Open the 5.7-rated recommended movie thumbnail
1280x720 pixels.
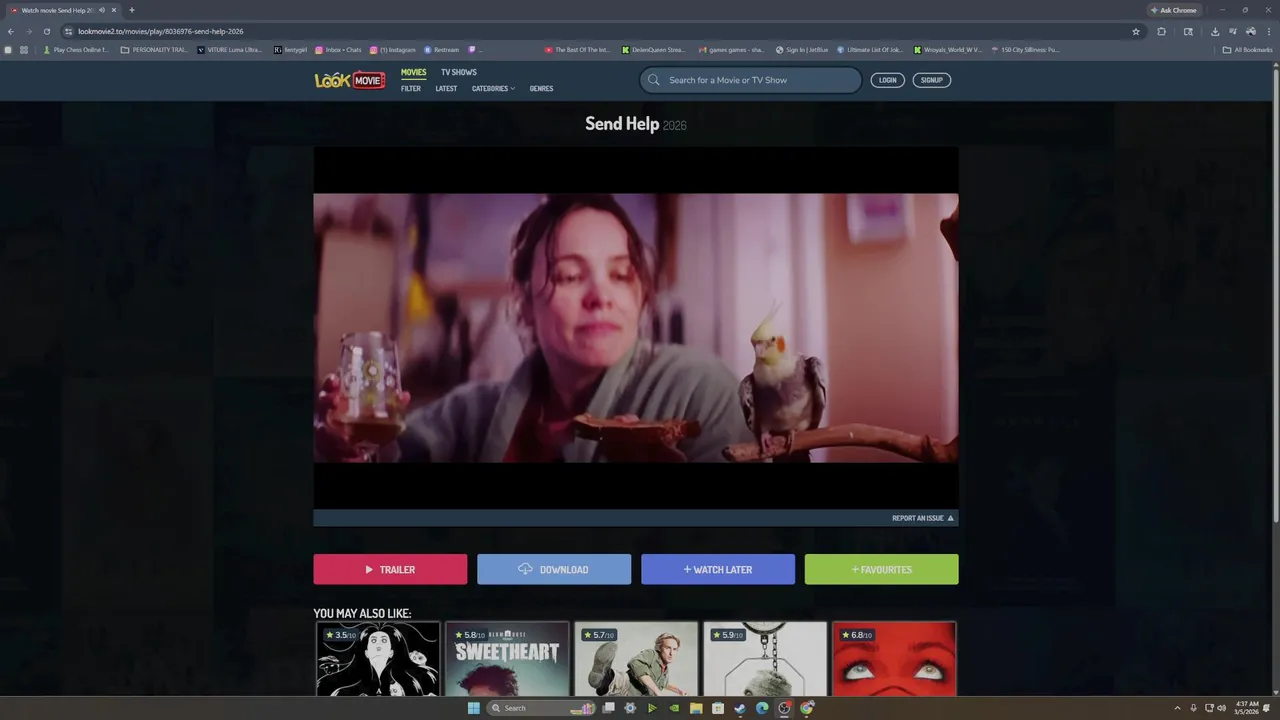point(636,659)
